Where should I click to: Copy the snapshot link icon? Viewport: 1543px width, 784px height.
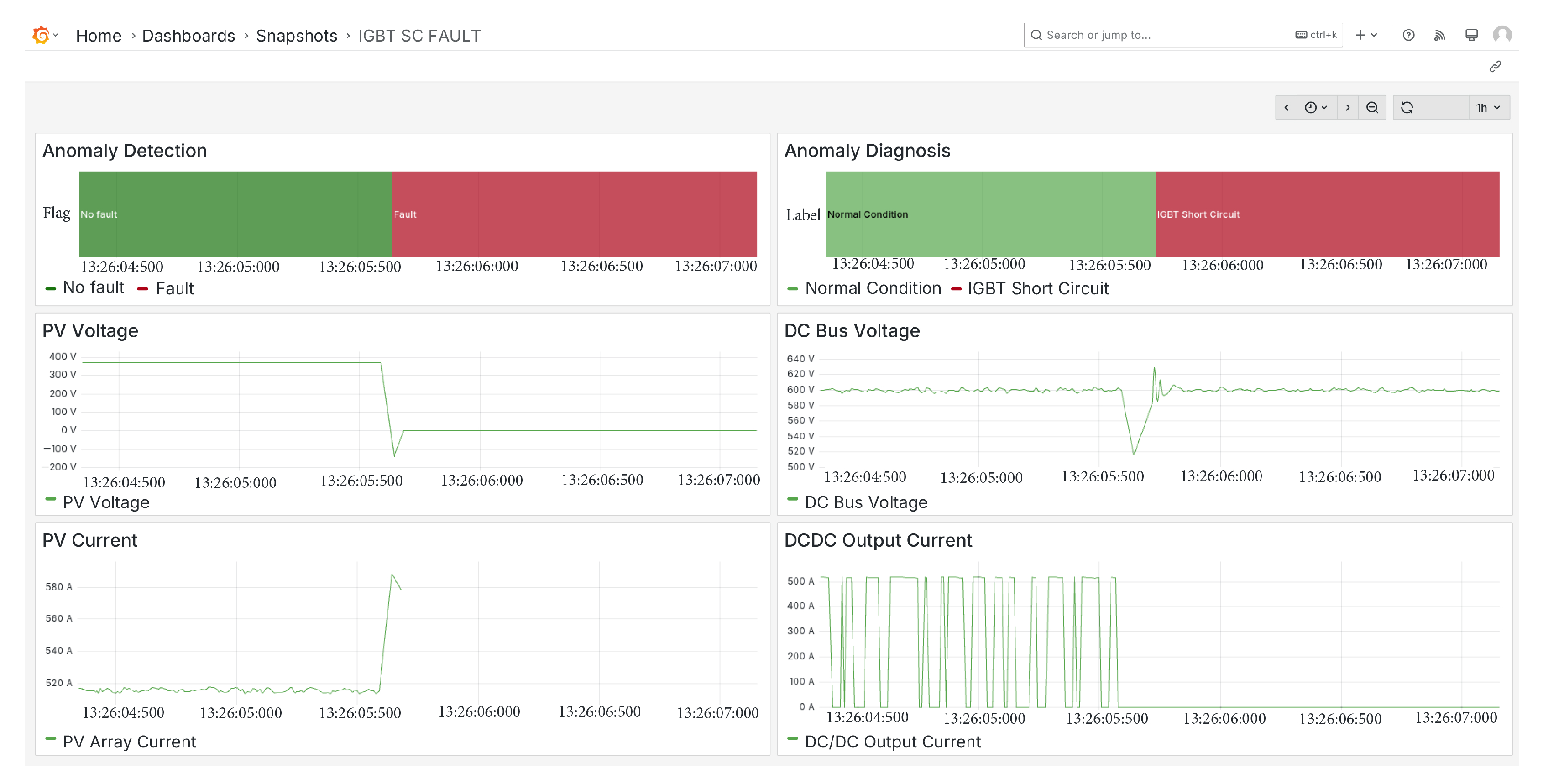1495,67
